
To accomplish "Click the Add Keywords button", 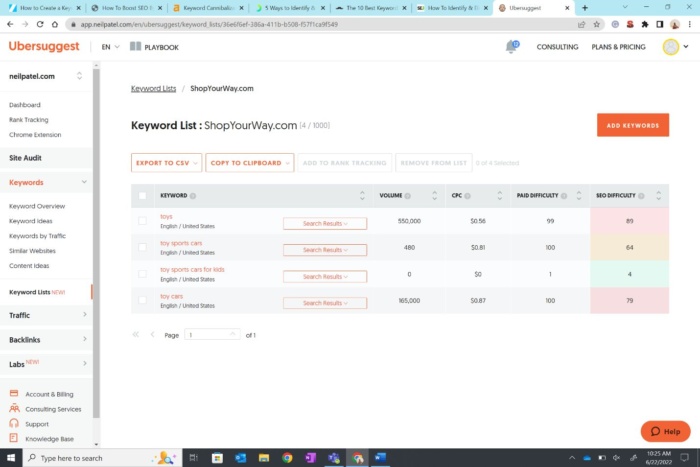I will pyautogui.click(x=633, y=125).
